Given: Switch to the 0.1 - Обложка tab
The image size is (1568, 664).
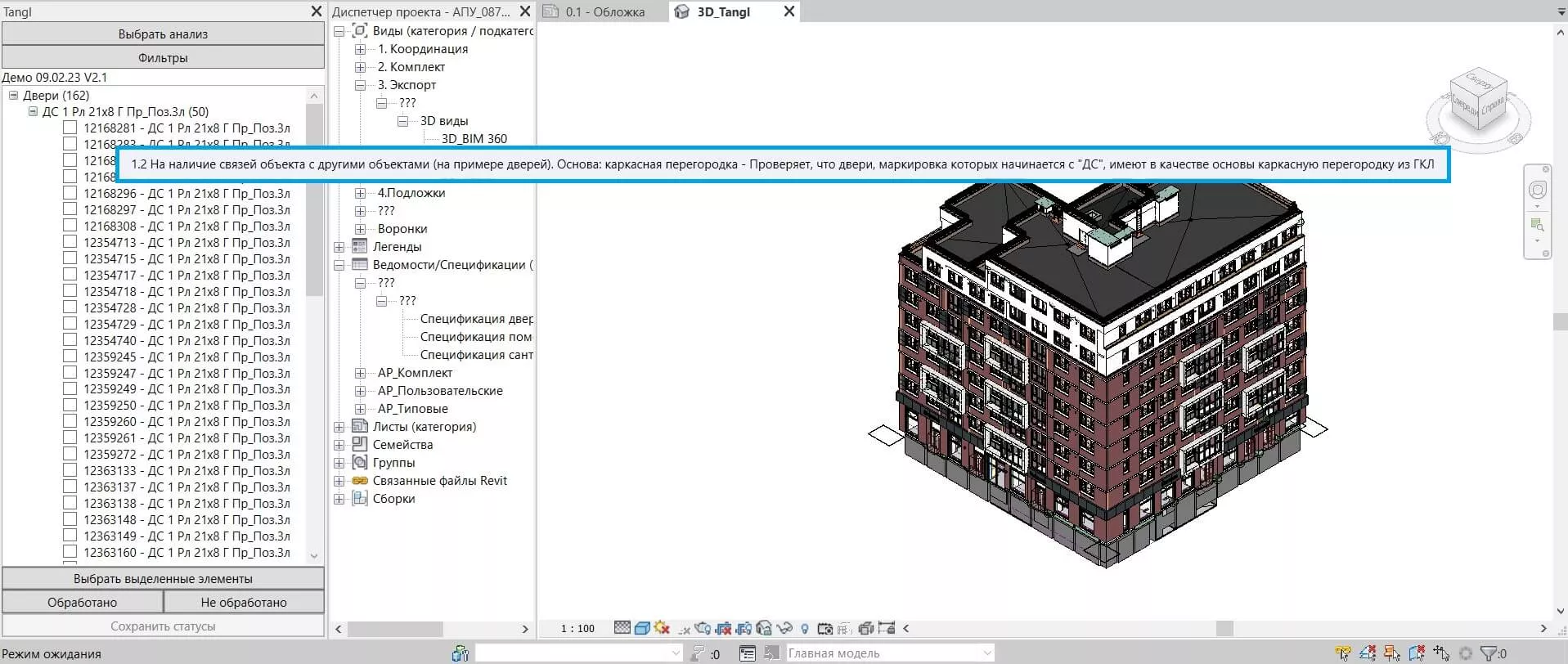Looking at the screenshot, I should pyautogui.click(x=604, y=11).
